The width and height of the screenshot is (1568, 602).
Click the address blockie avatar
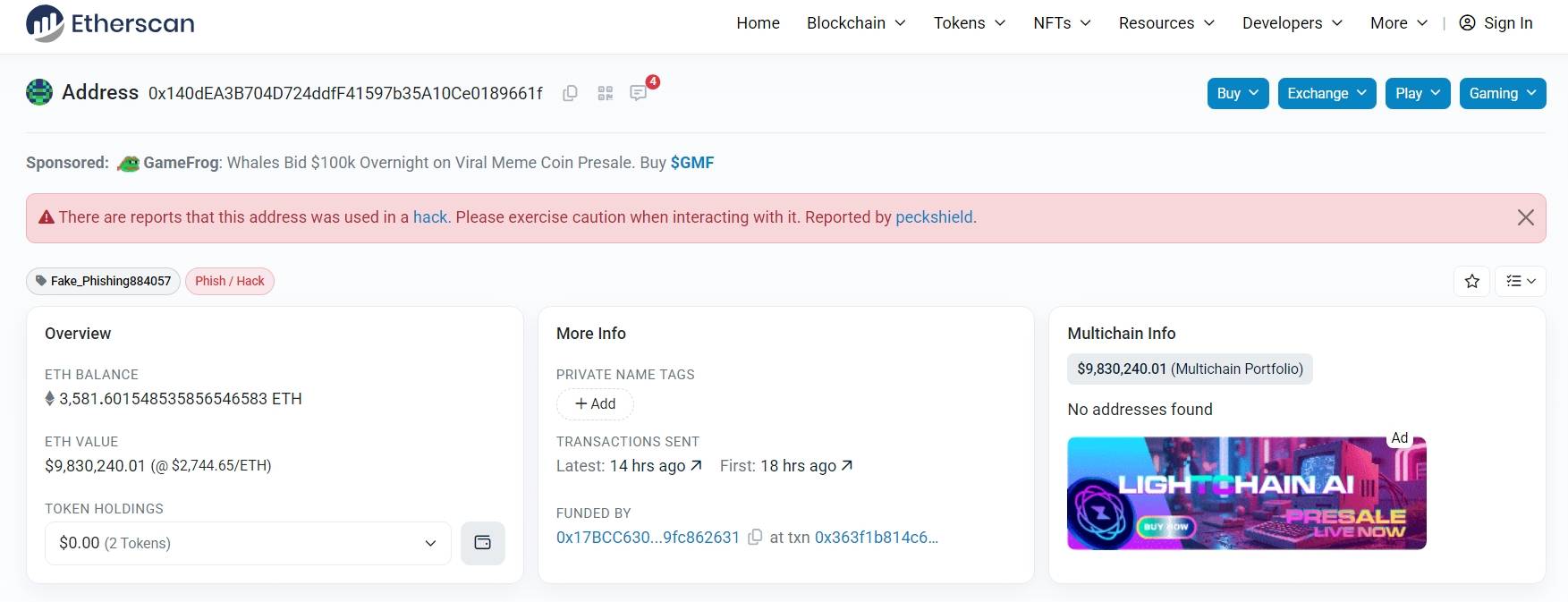pos(39,92)
